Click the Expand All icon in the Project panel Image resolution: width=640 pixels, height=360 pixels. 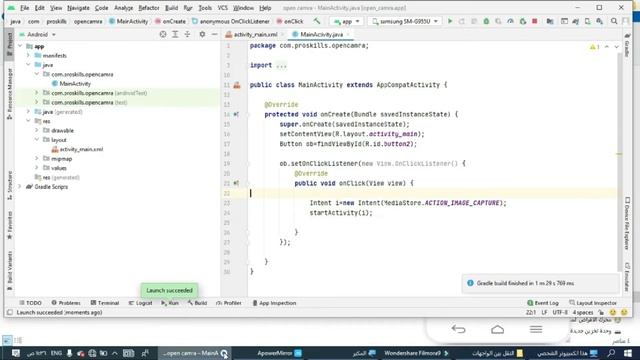tap(175, 35)
